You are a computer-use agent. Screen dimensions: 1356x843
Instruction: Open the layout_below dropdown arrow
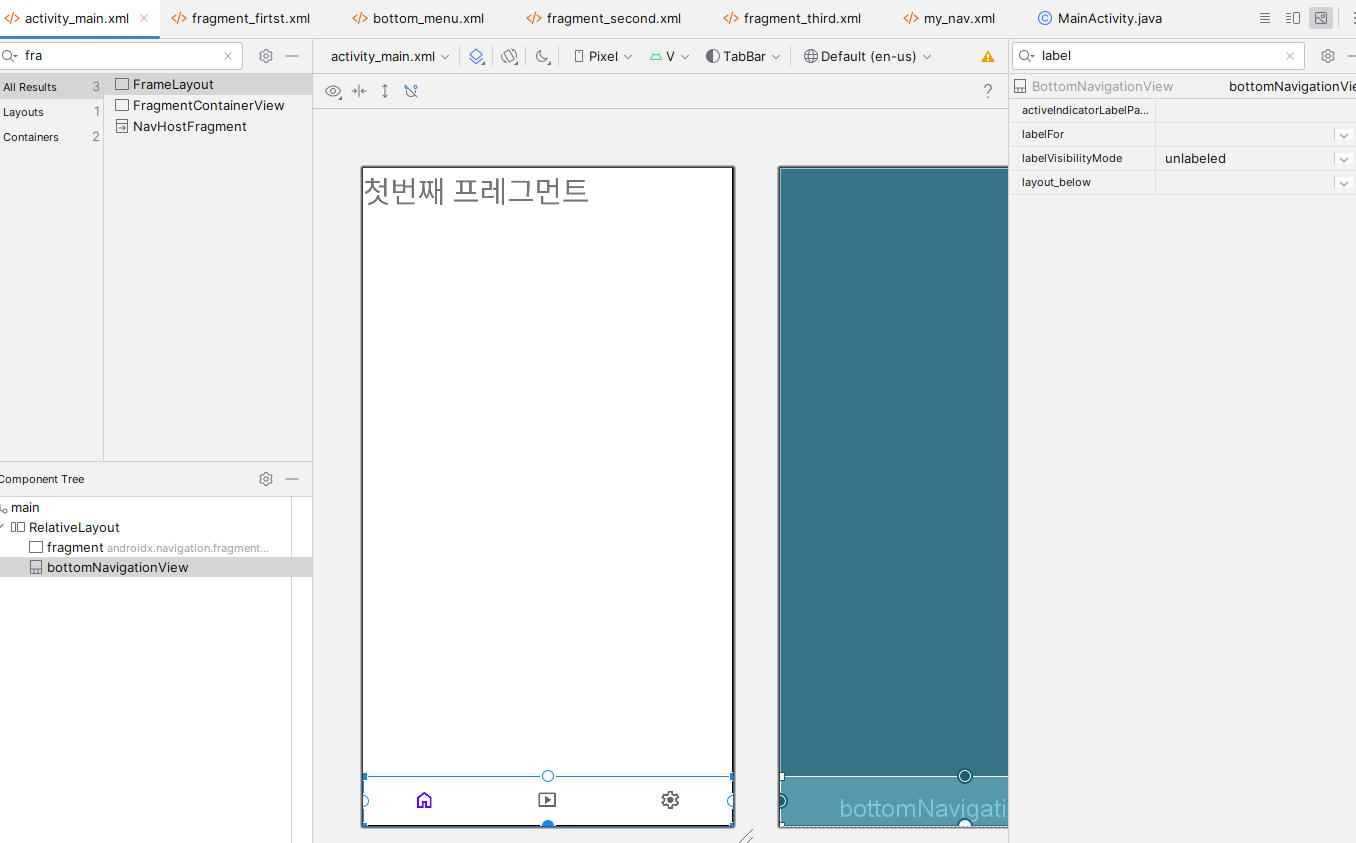coord(1344,183)
